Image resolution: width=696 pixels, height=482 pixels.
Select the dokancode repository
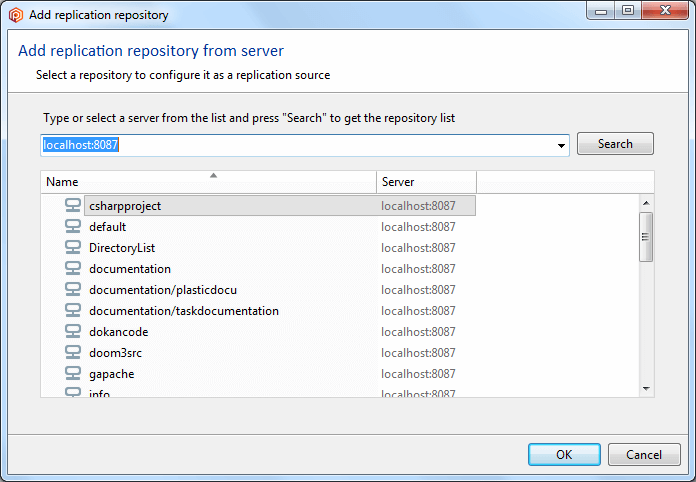(119, 332)
